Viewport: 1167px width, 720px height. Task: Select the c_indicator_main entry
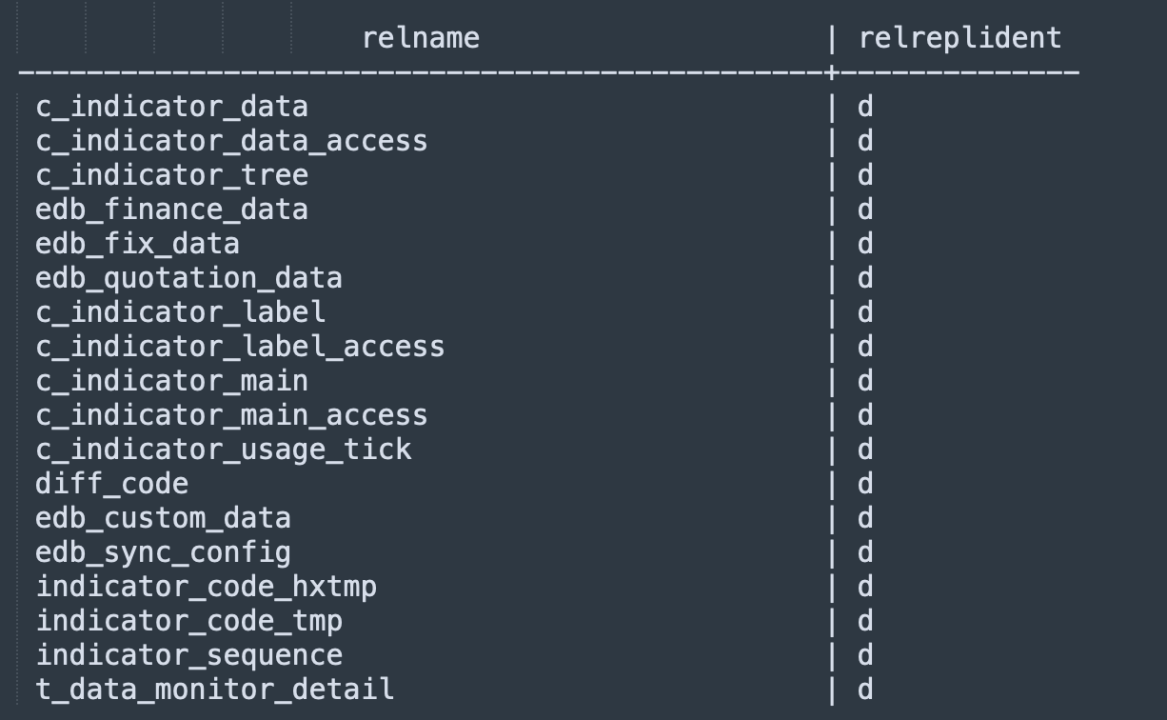(x=172, y=381)
